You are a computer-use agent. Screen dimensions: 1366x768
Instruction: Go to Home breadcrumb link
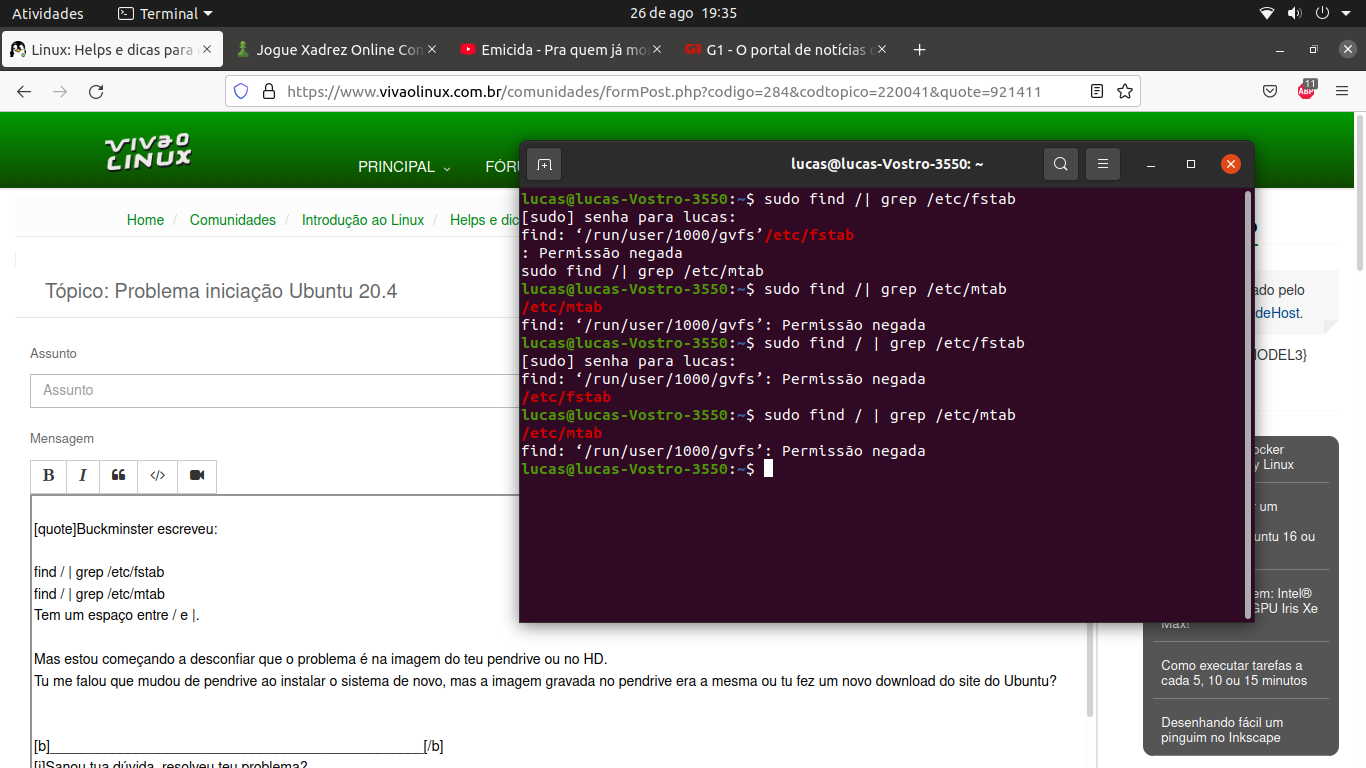coord(145,220)
